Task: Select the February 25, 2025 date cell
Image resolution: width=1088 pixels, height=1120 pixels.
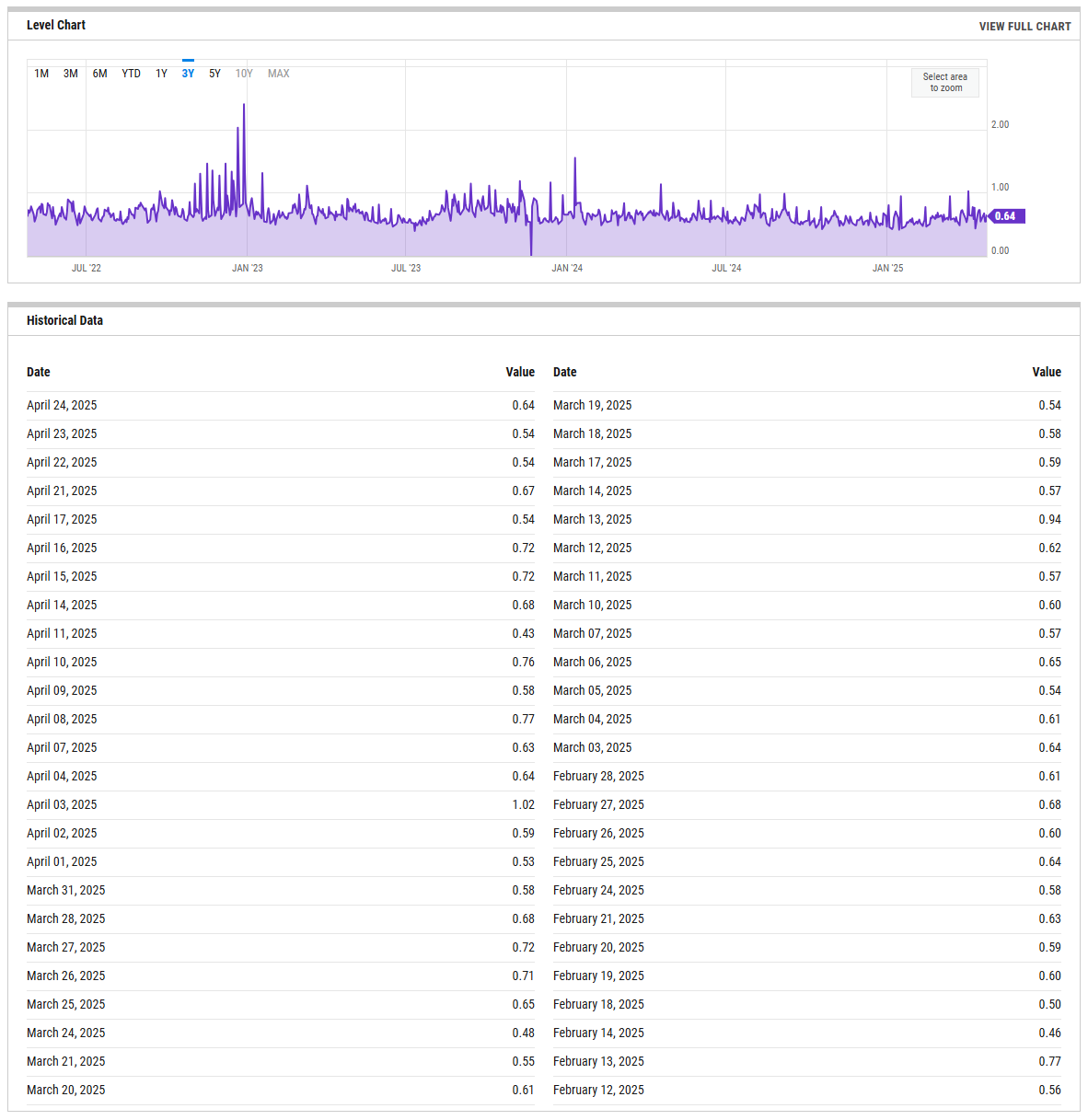Action: click(599, 861)
